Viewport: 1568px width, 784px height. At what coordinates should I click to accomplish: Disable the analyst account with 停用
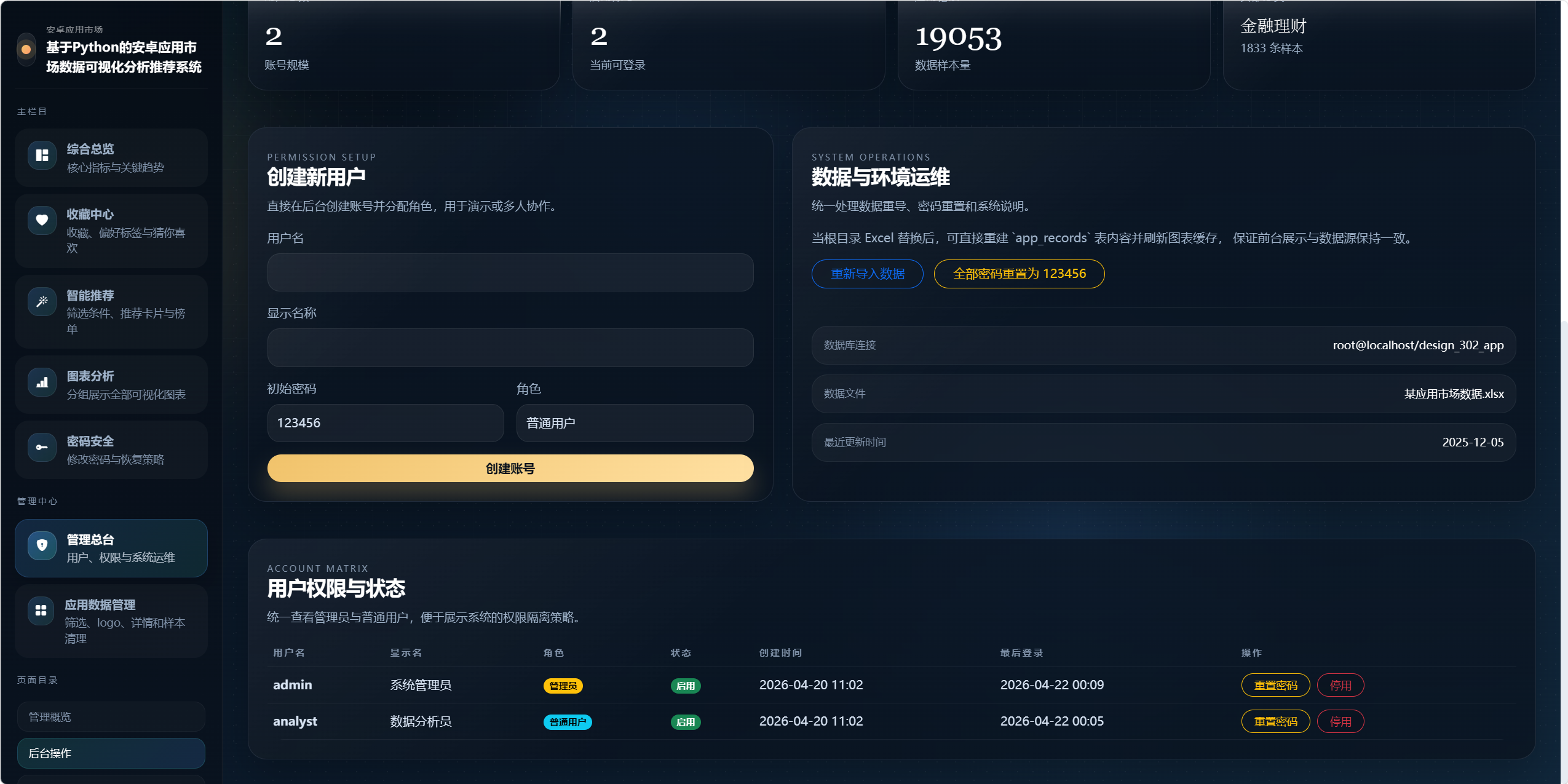click(1340, 721)
